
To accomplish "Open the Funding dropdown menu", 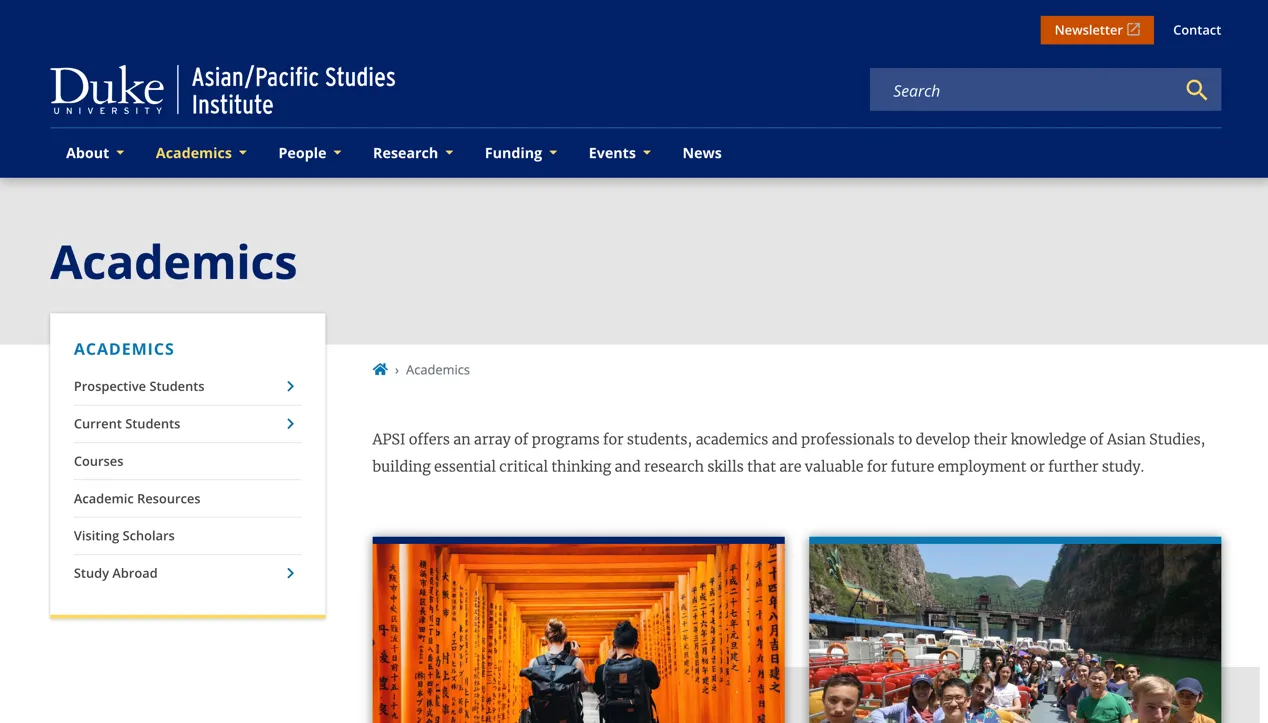I will tap(521, 153).
